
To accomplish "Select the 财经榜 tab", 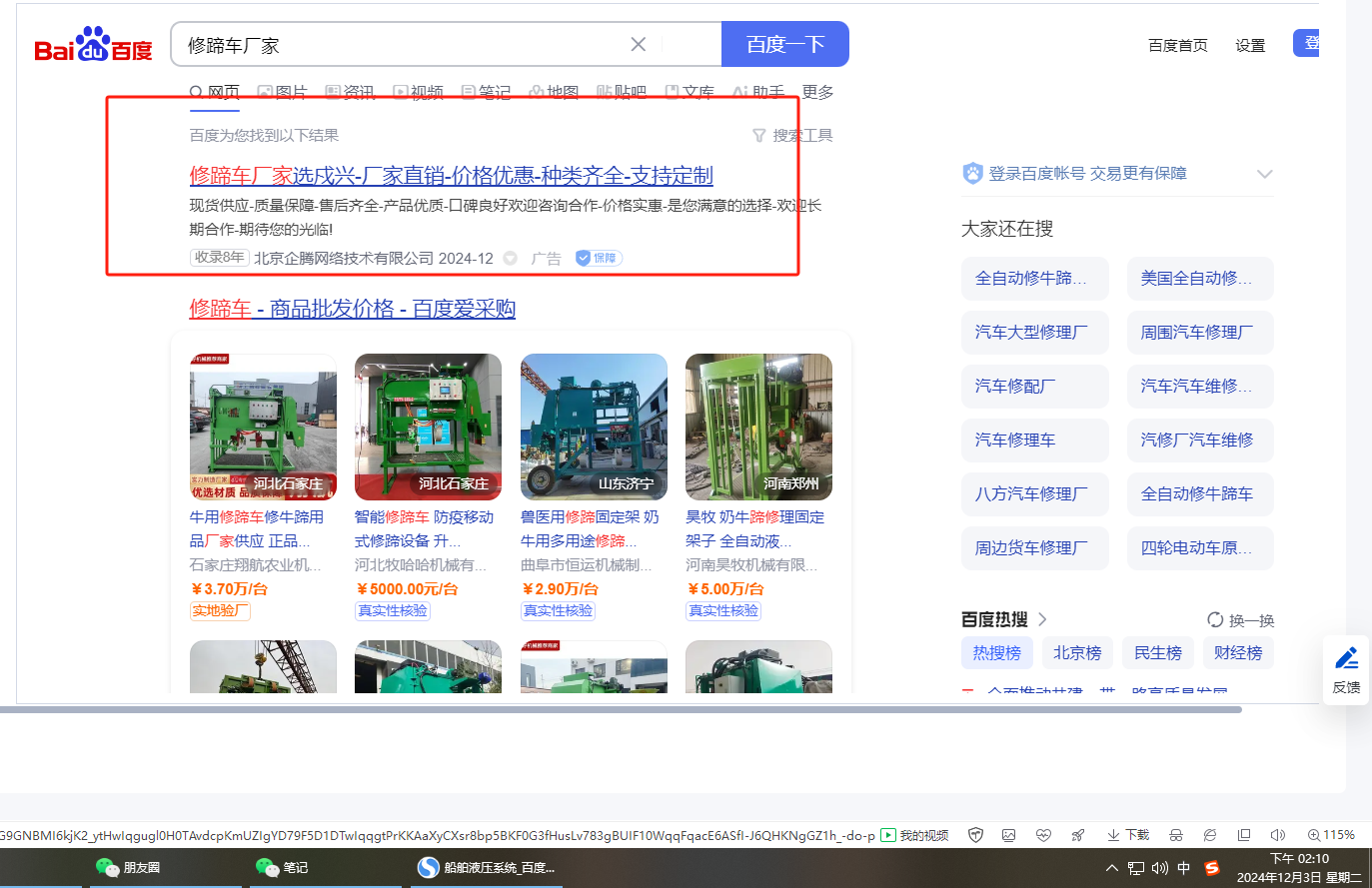I will coord(1238,653).
